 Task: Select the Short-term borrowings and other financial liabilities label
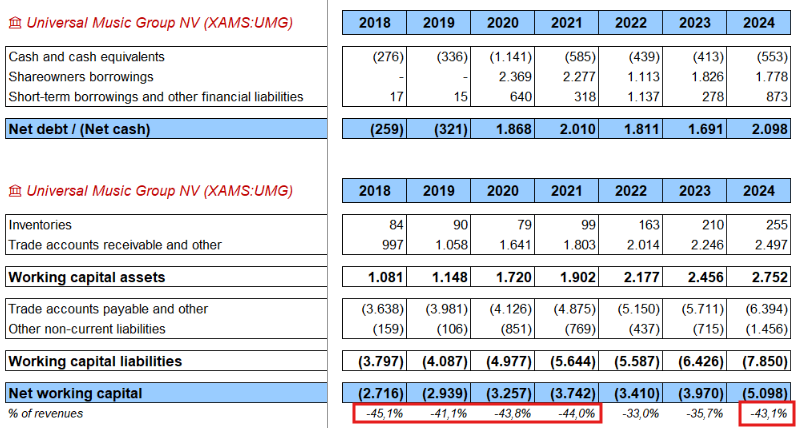pyautogui.click(x=156, y=96)
